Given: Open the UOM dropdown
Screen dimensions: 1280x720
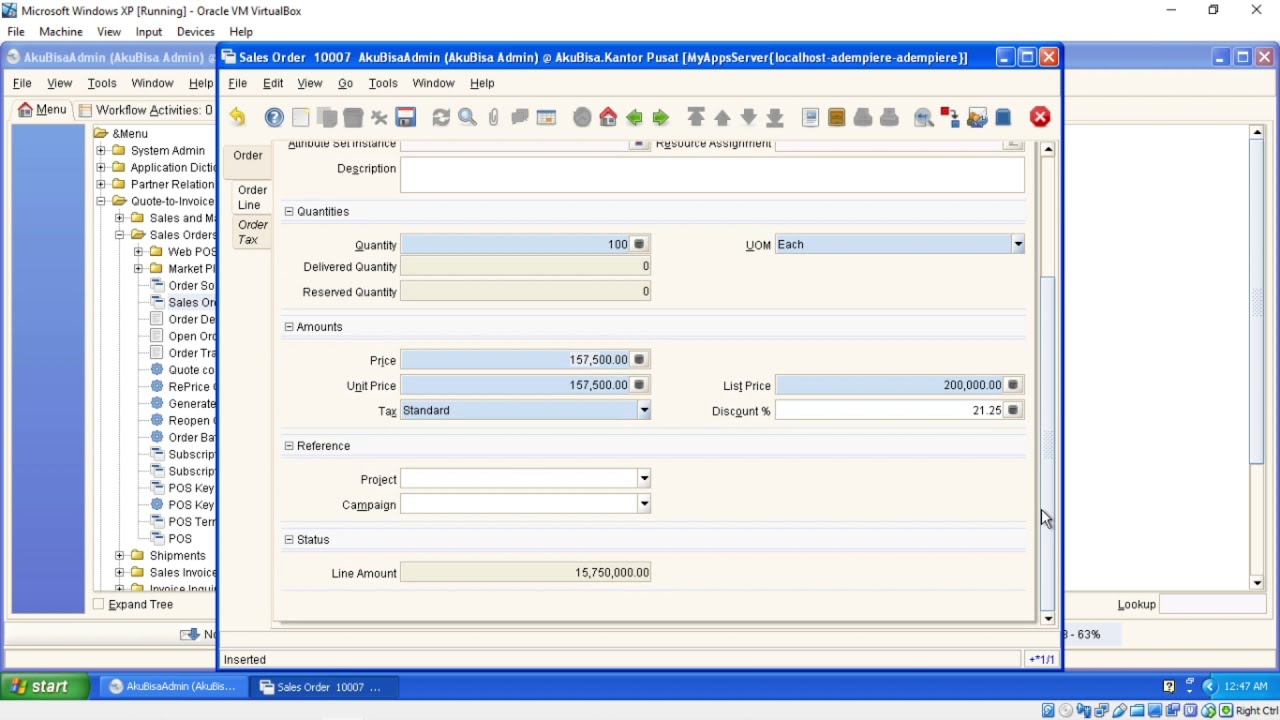Looking at the screenshot, I should click(x=1017, y=244).
